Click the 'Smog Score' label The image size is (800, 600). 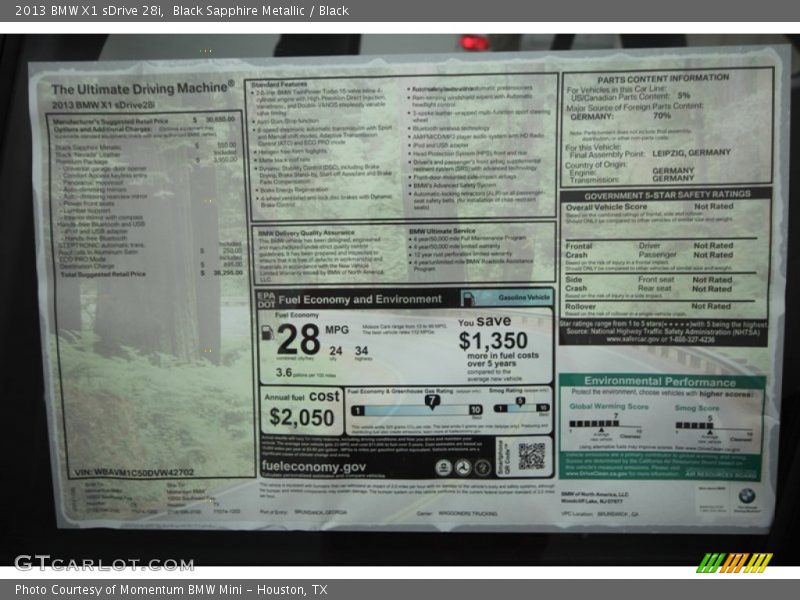(697, 408)
